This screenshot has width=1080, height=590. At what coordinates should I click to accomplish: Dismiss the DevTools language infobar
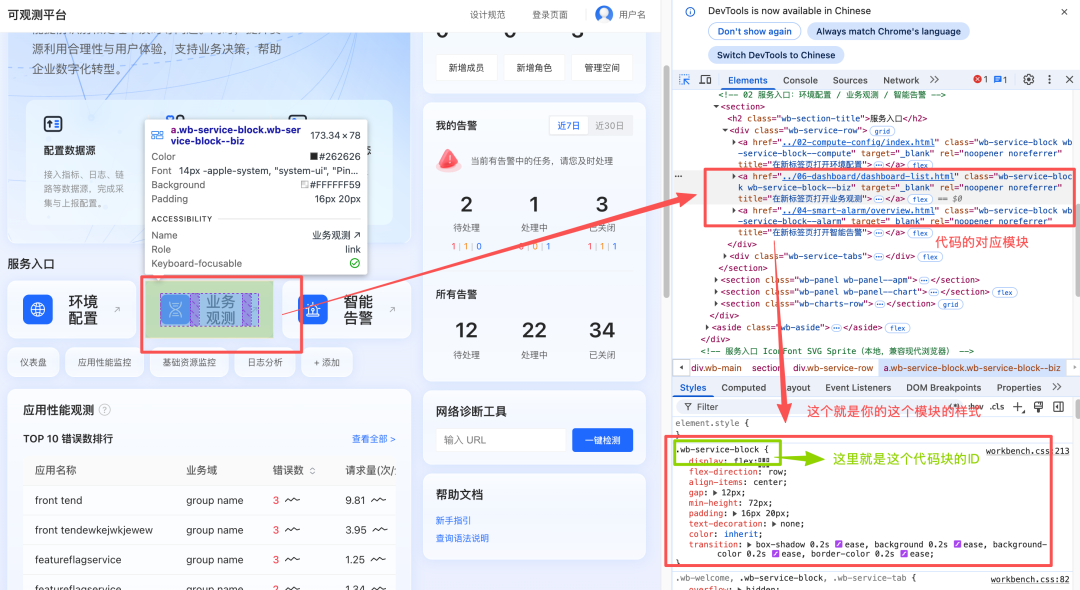click(x=1064, y=12)
